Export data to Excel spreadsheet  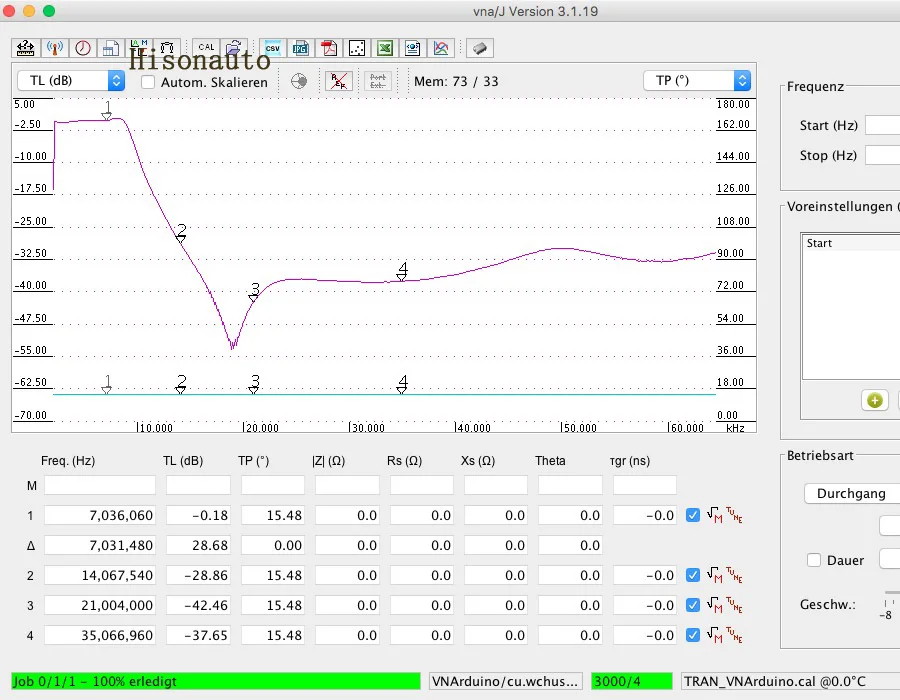click(x=385, y=48)
